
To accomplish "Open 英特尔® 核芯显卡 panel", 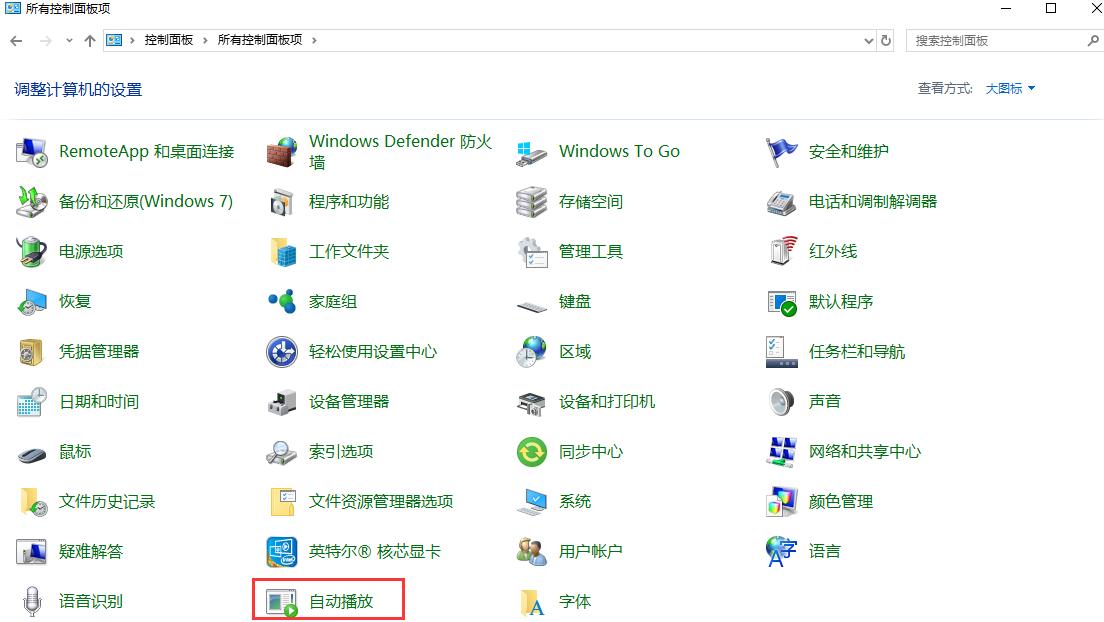I will tap(375, 551).
